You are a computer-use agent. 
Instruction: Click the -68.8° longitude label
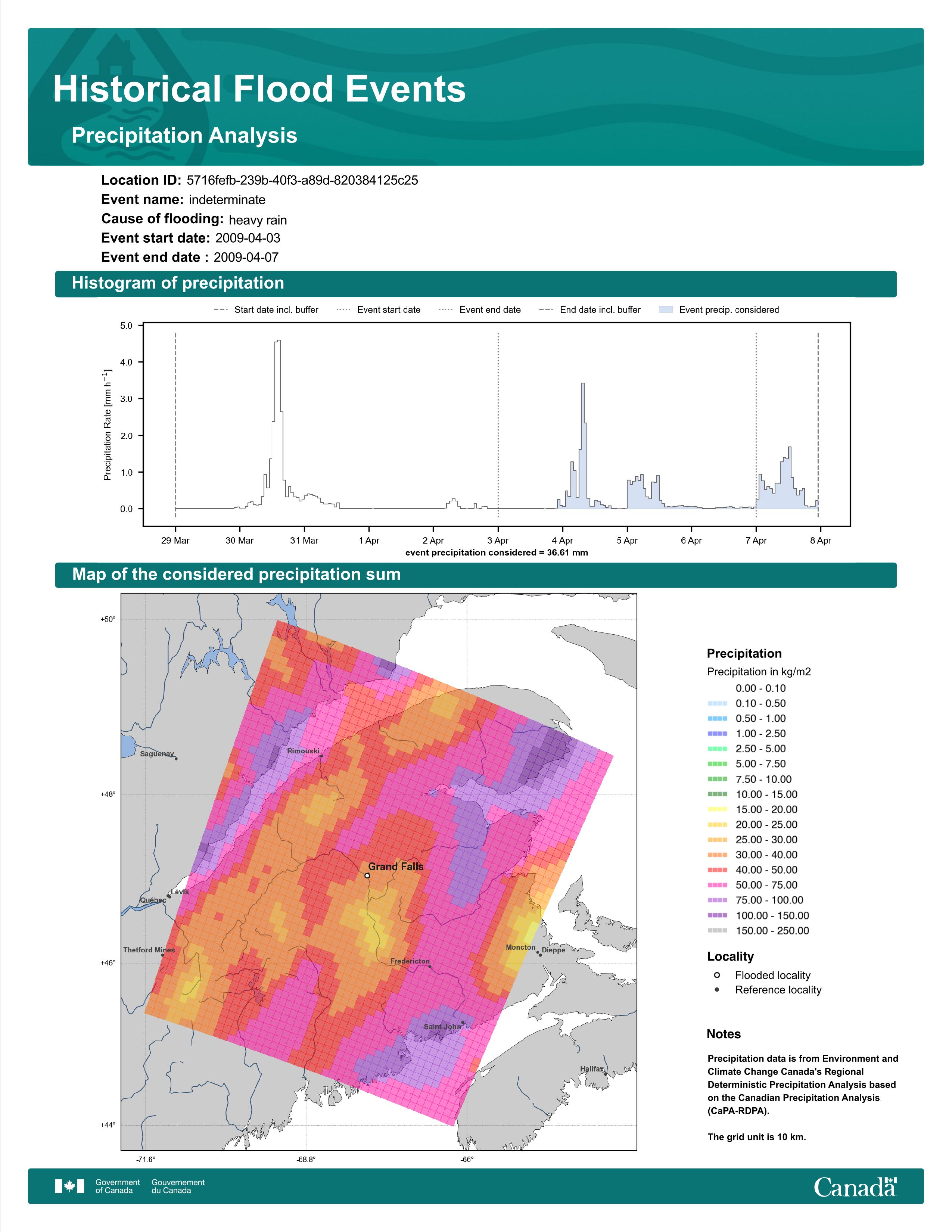coord(306,1160)
